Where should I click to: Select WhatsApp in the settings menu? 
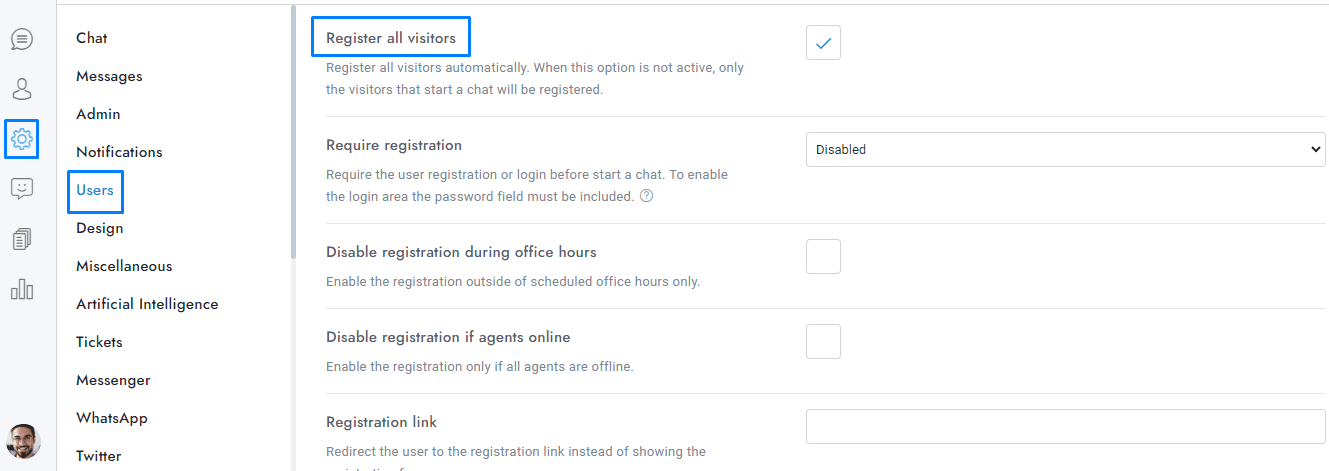tap(112, 418)
